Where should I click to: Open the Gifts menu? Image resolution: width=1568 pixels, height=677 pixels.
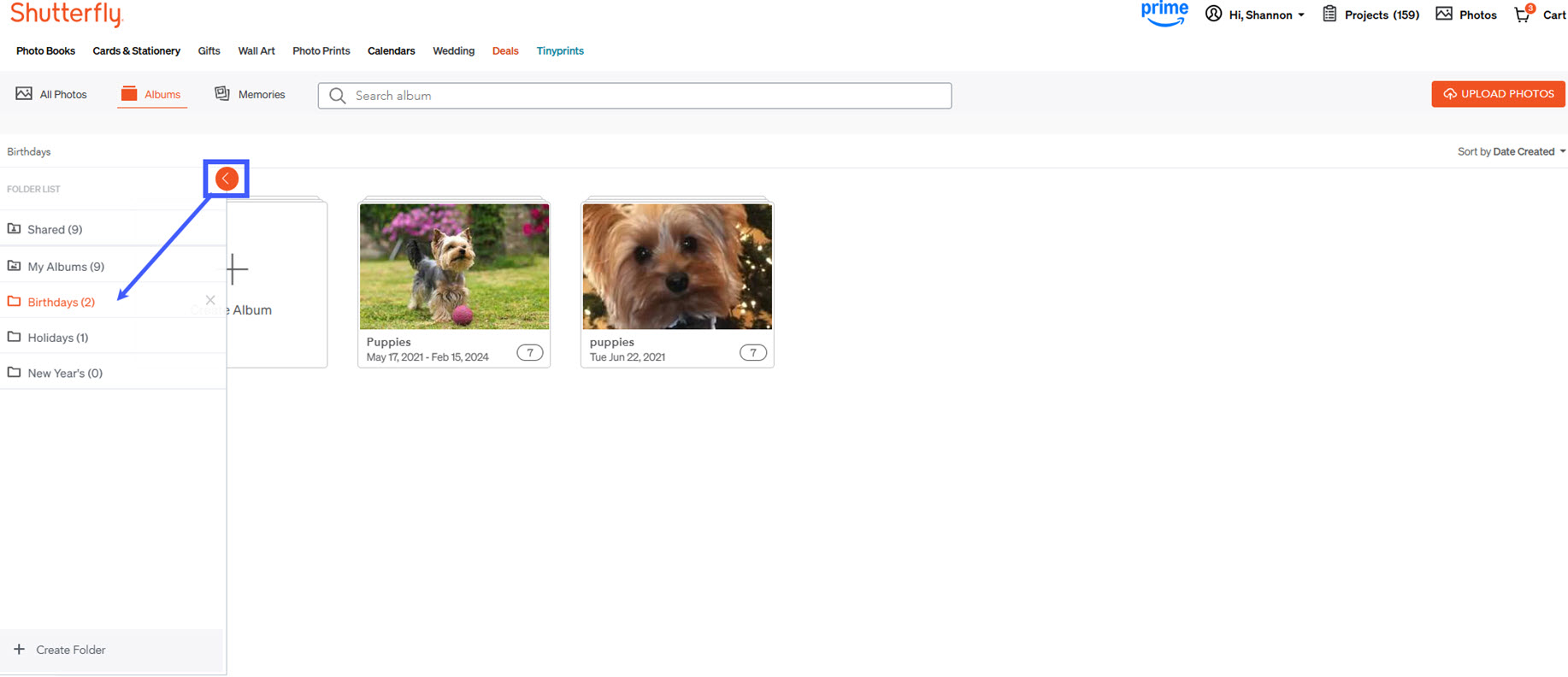click(x=209, y=50)
